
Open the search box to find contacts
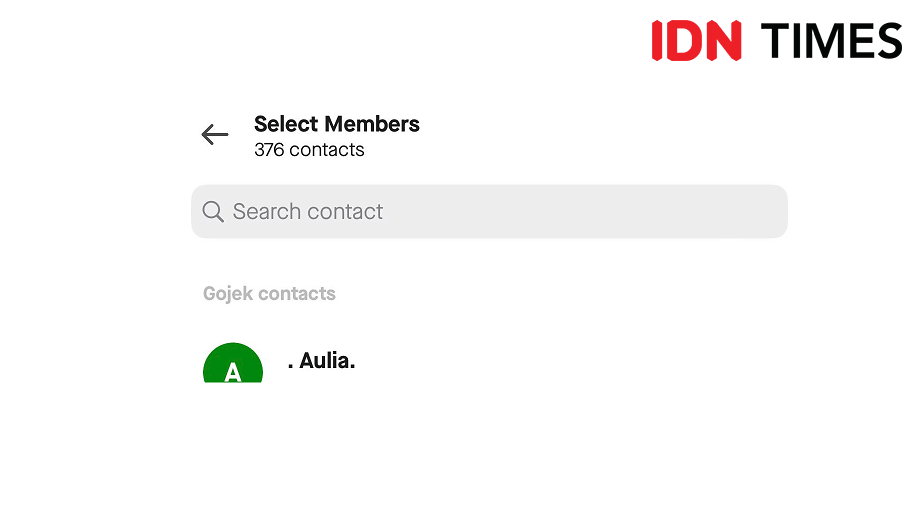tap(489, 212)
